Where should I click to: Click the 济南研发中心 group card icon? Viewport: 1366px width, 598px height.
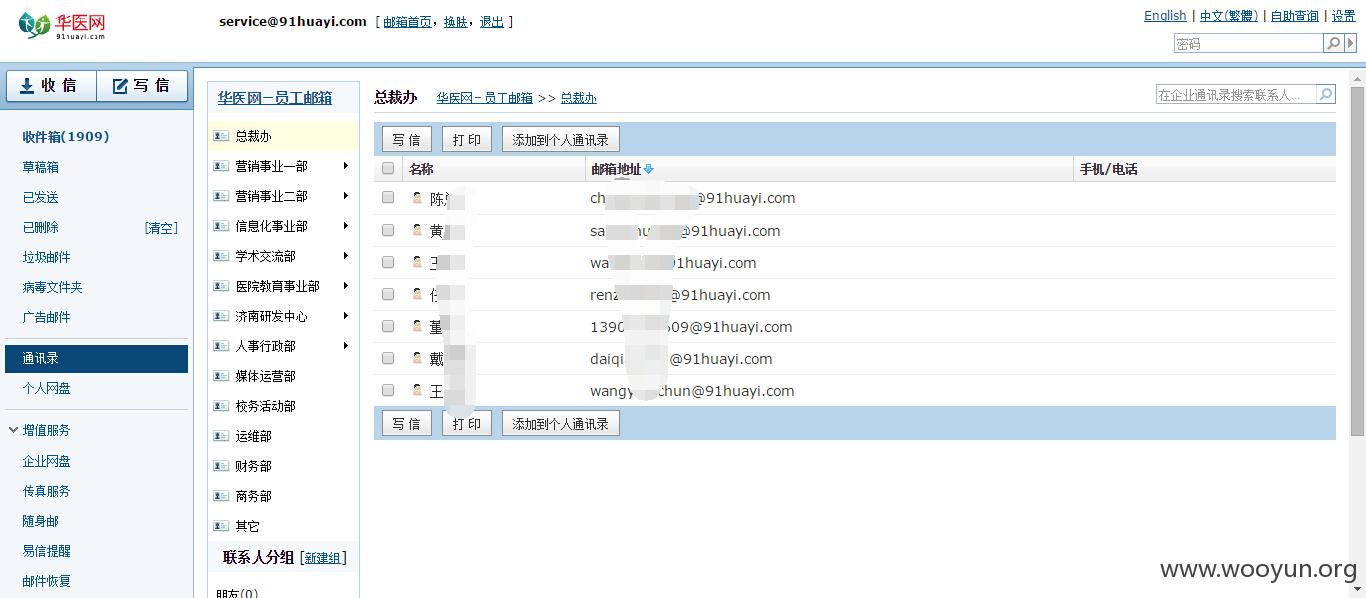pos(221,316)
